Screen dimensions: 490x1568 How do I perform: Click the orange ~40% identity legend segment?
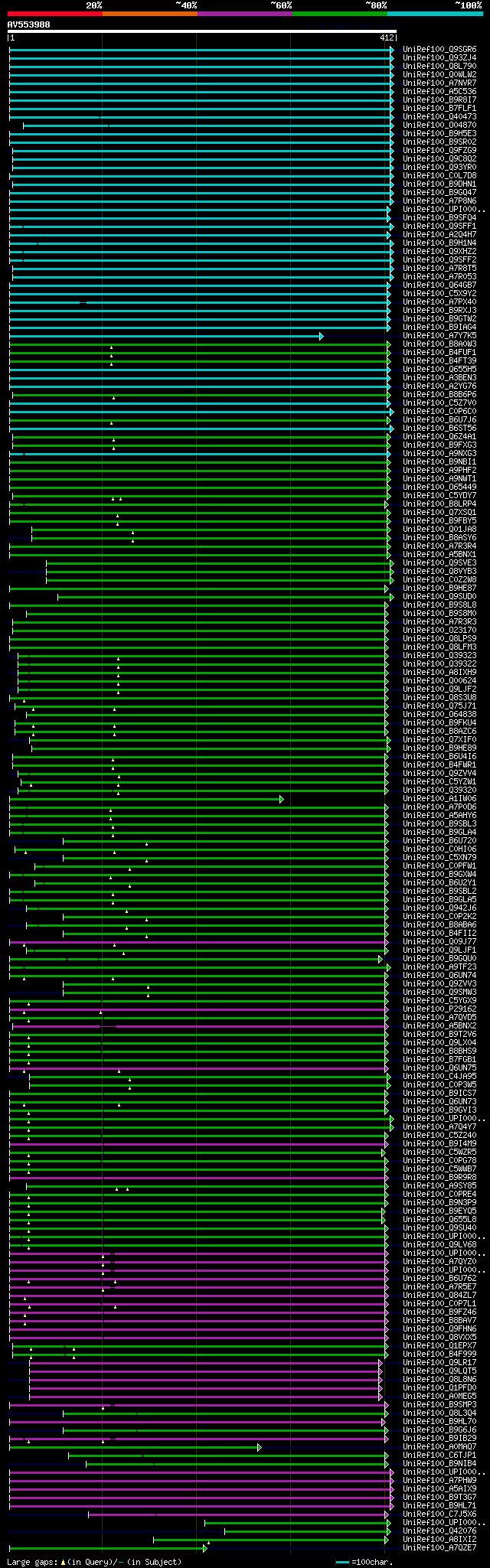click(x=150, y=14)
